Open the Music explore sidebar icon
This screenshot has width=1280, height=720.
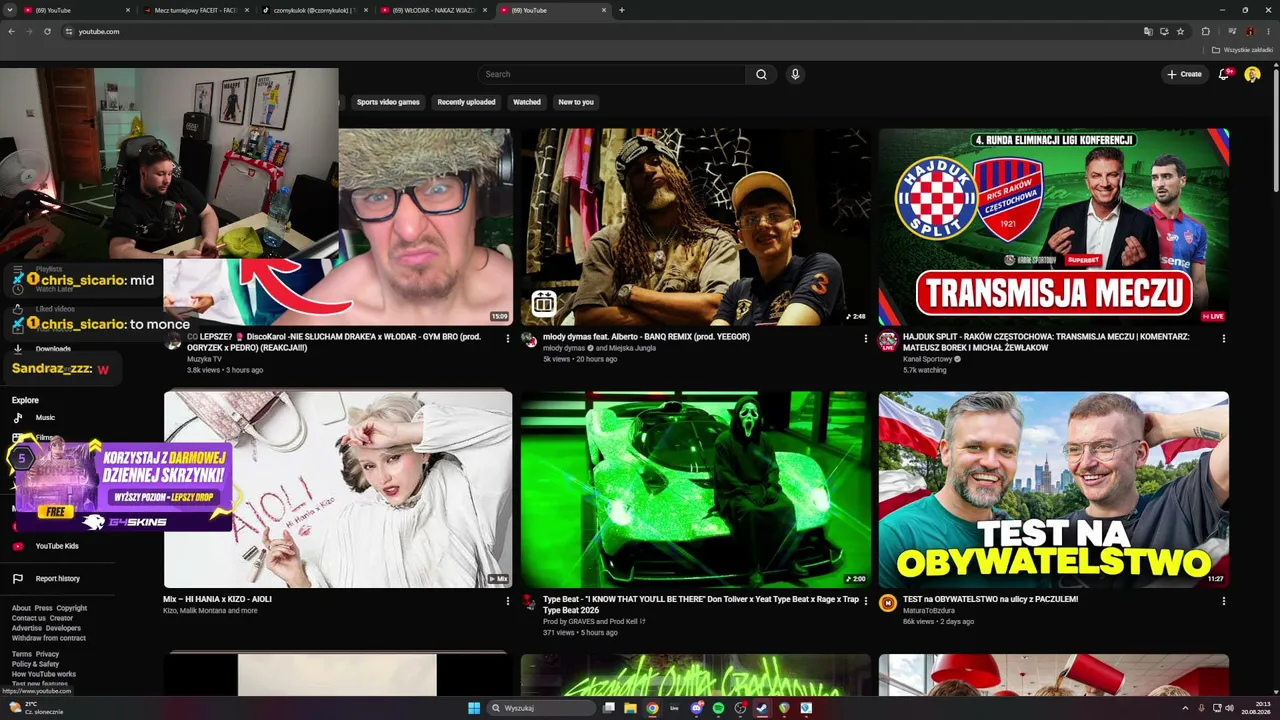(x=18, y=418)
